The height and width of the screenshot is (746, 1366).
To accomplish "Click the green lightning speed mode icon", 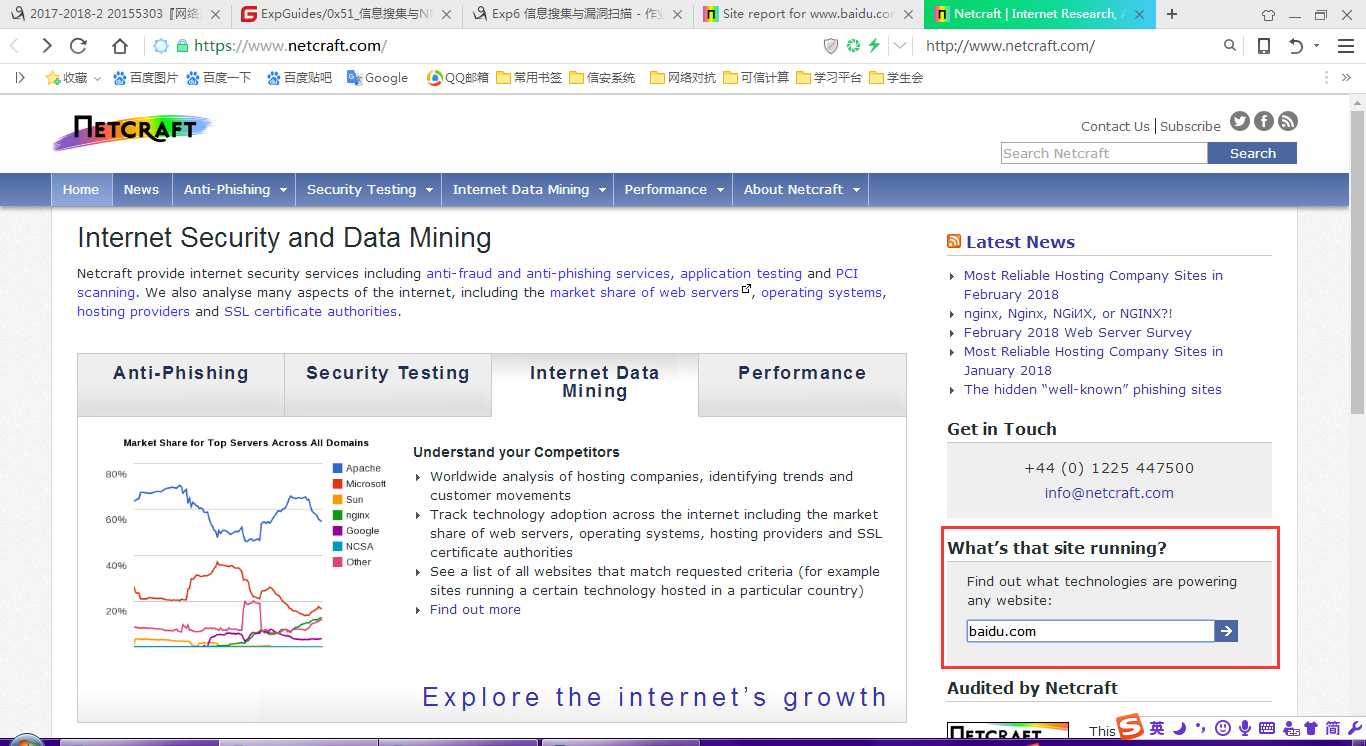I will pos(874,46).
